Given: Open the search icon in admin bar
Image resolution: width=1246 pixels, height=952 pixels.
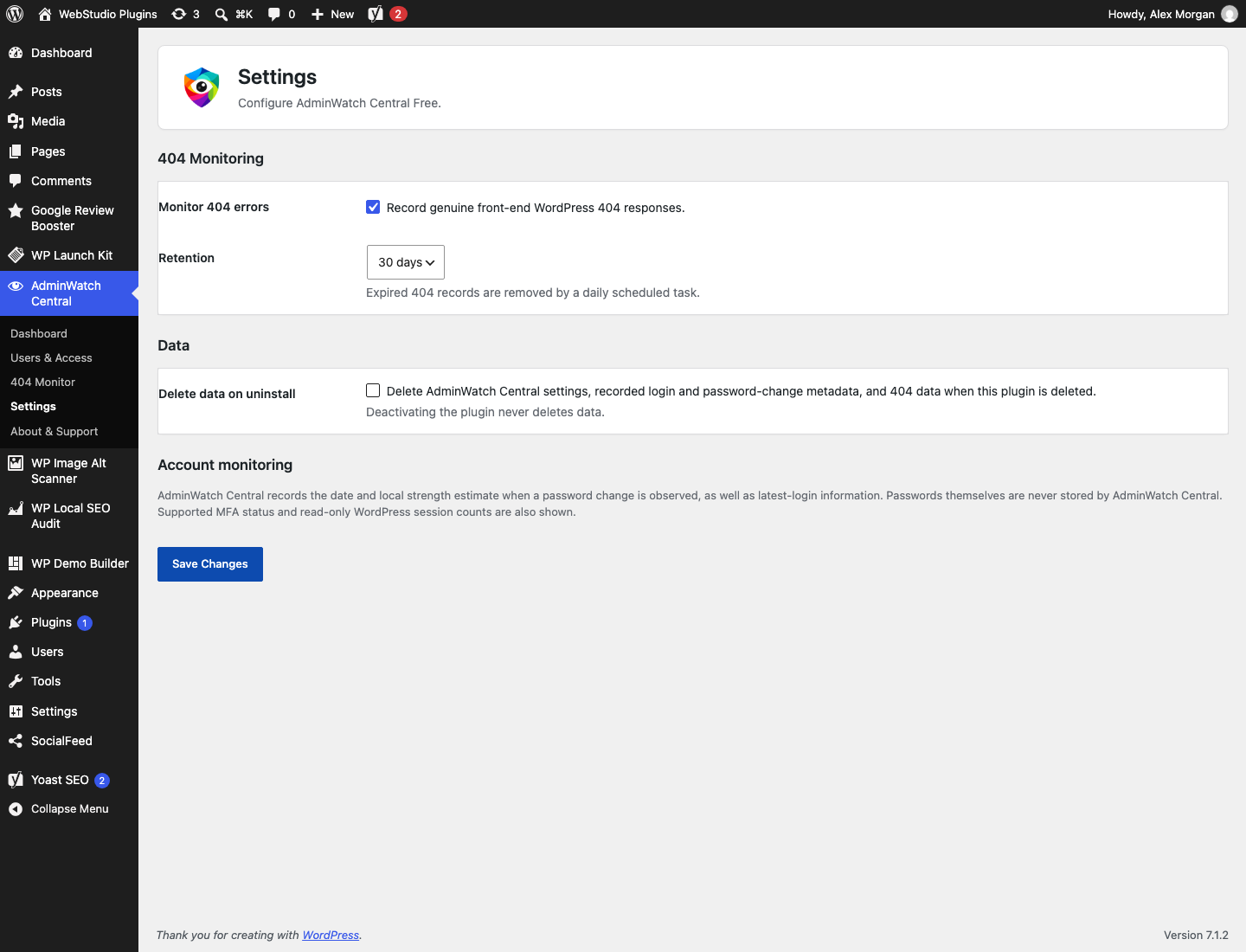Looking at the screenshot, I should click(x=222, y=14).
